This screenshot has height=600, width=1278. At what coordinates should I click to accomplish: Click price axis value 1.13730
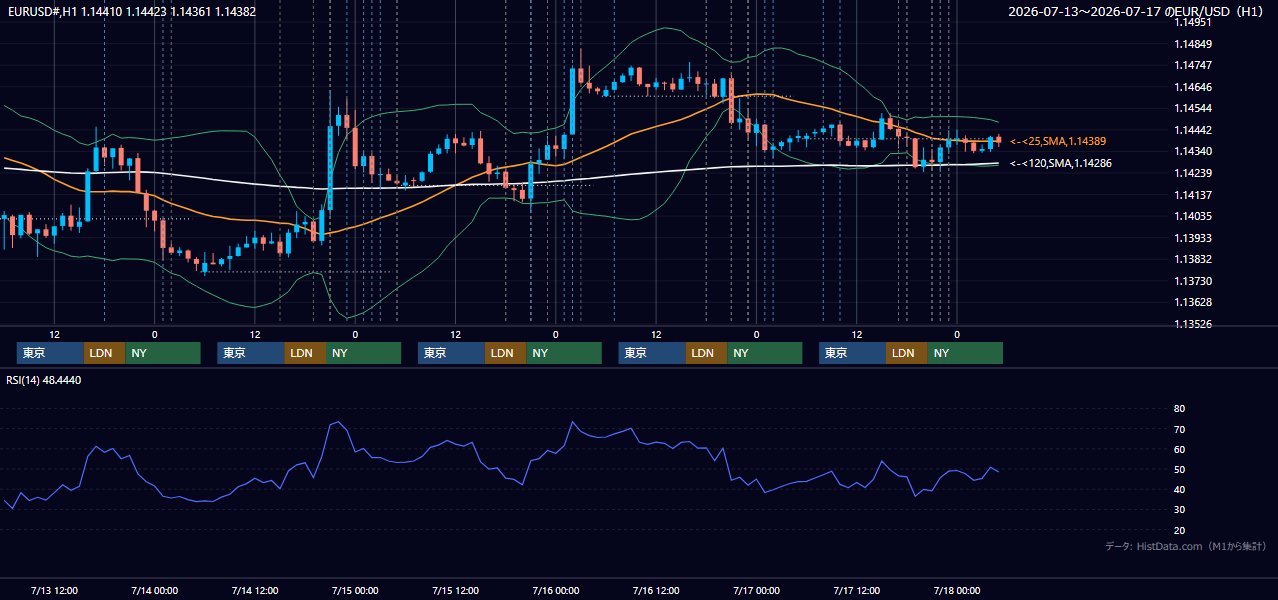(x=1194, y=281)
